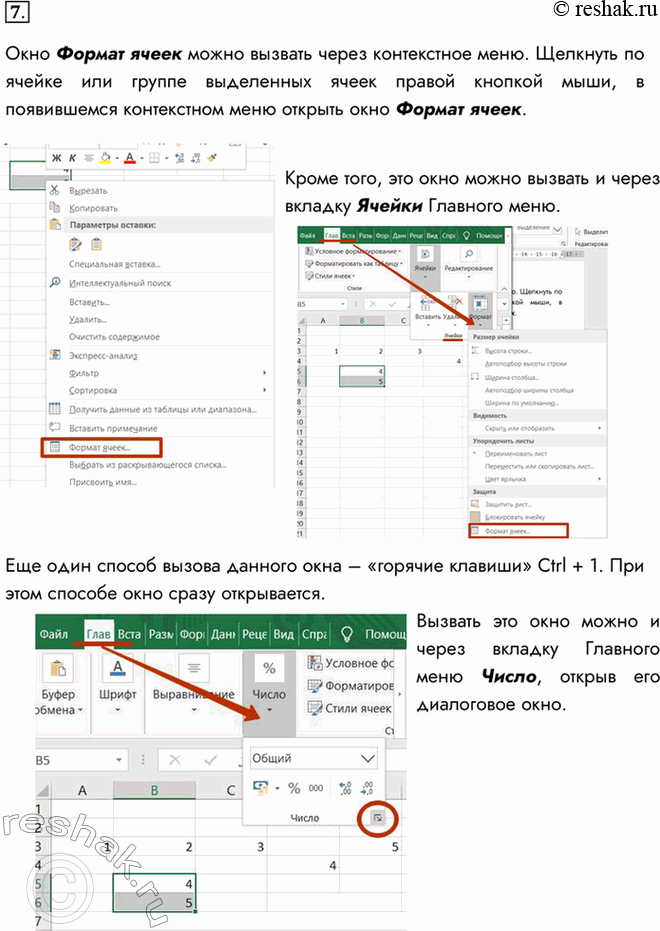Select Автоподбор ширины столбца
Image resolution: width=660 pixels, height=931 pixels.
(529, 390)
